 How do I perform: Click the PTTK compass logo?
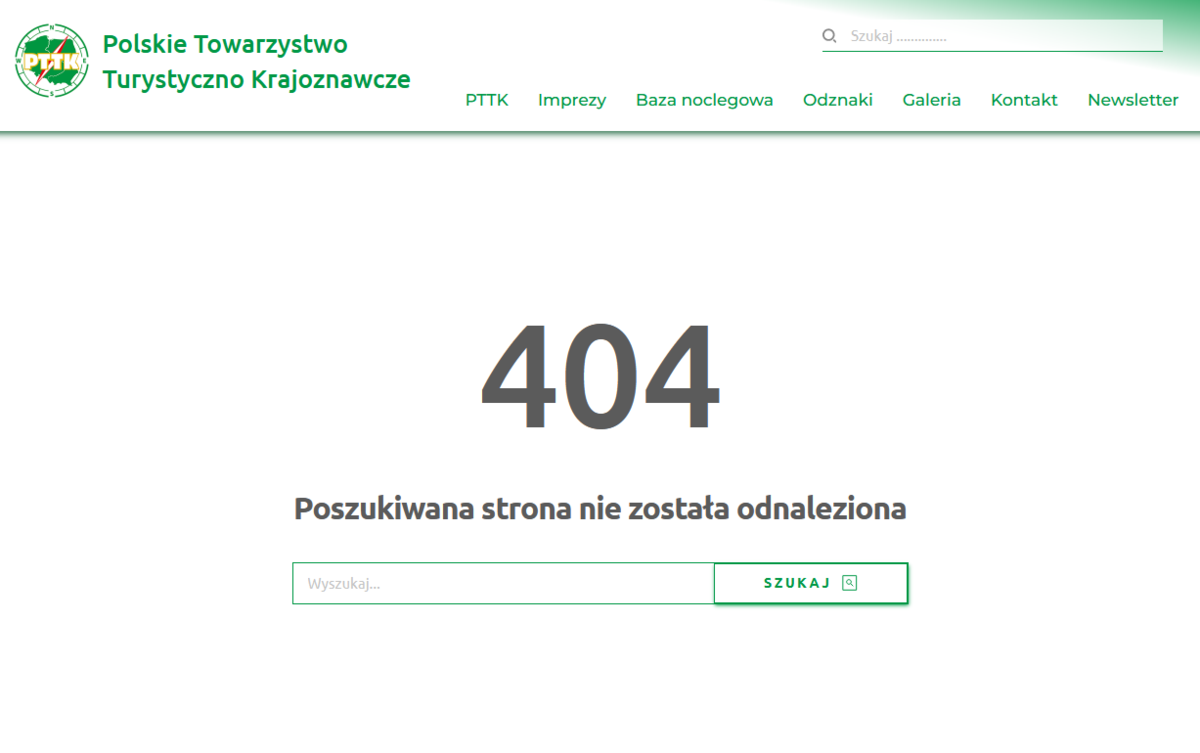(52, 61)
